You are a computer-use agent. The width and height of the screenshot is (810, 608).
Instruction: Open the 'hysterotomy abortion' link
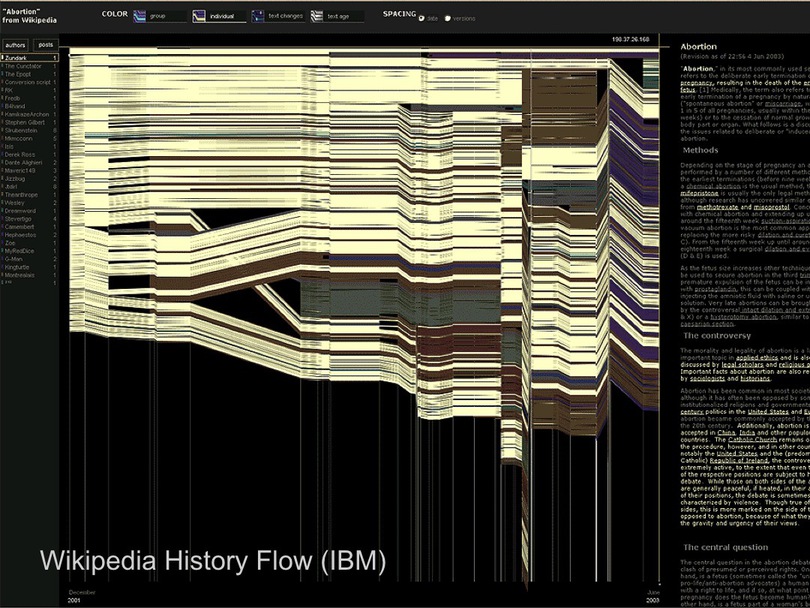(x=743, y=317)
